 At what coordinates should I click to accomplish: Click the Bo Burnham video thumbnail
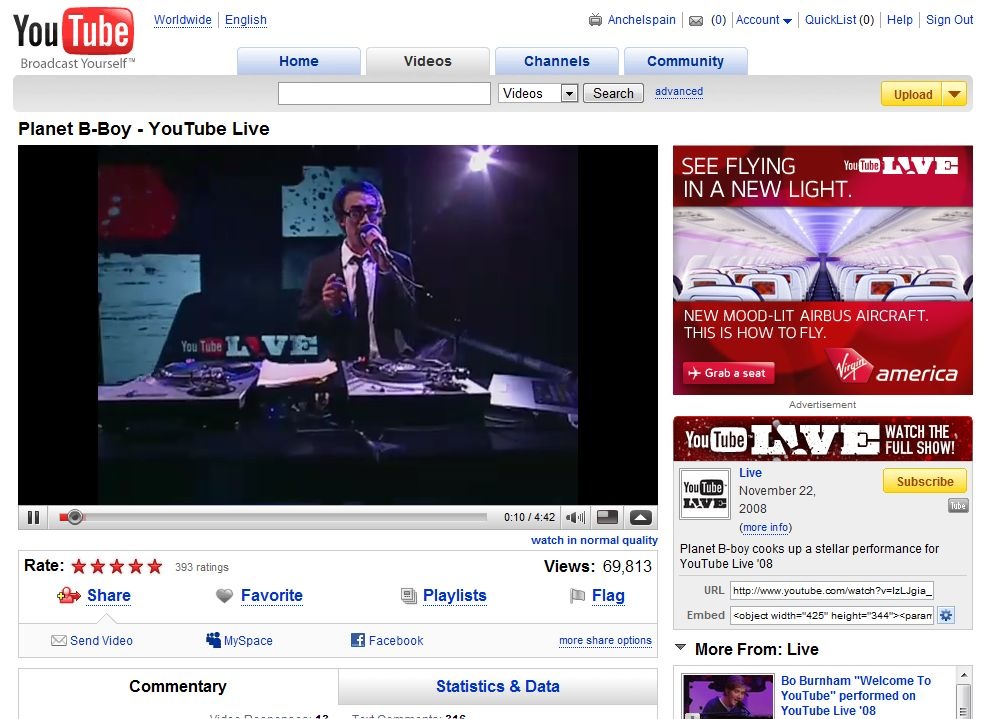(x=727, y=697)
